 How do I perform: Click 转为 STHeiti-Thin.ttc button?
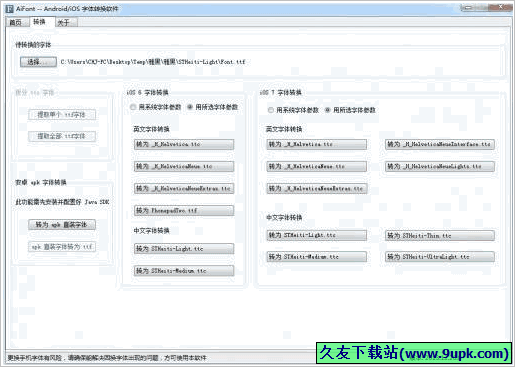(x=440, y=236)
